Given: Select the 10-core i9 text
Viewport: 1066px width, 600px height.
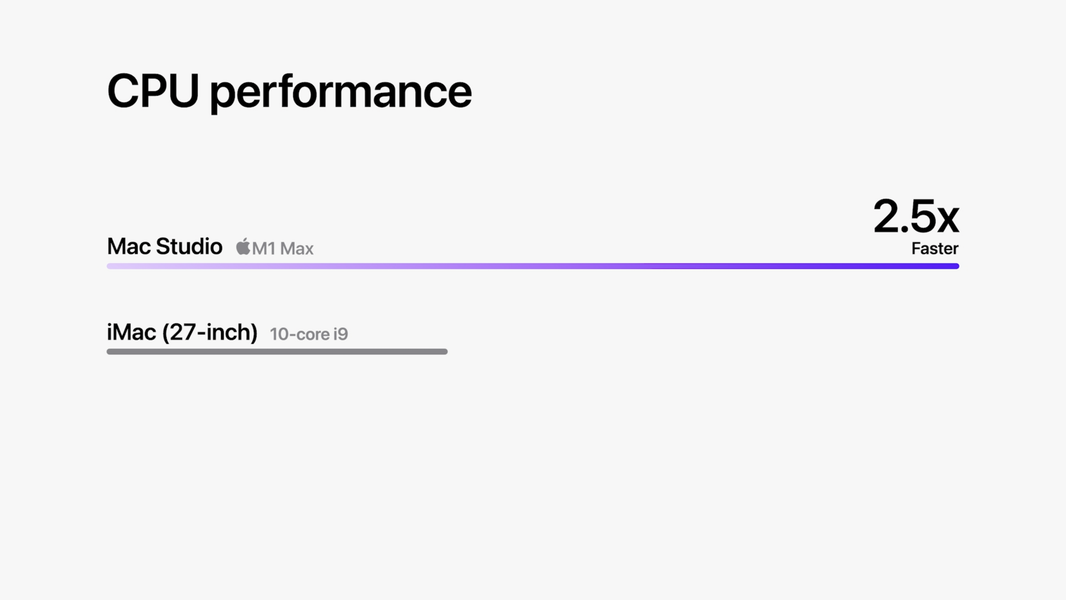Looking at the screenshot, I should point(309,334).
